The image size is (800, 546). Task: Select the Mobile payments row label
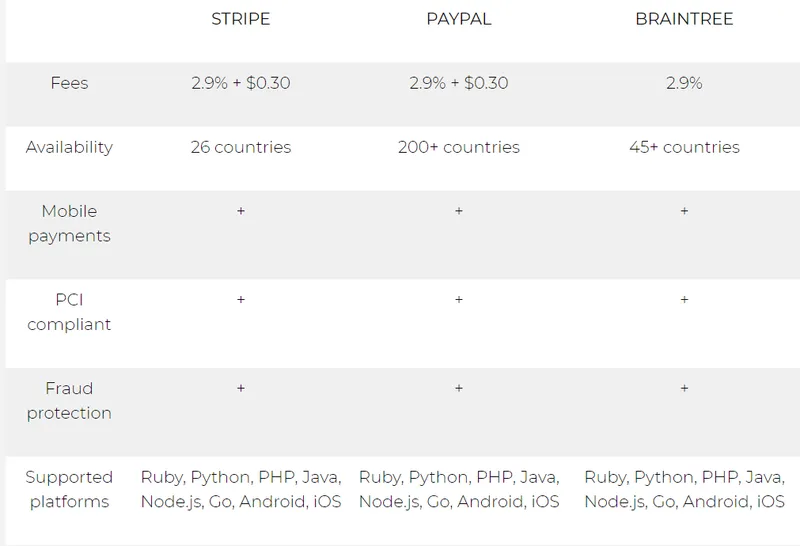coord(69,224)
